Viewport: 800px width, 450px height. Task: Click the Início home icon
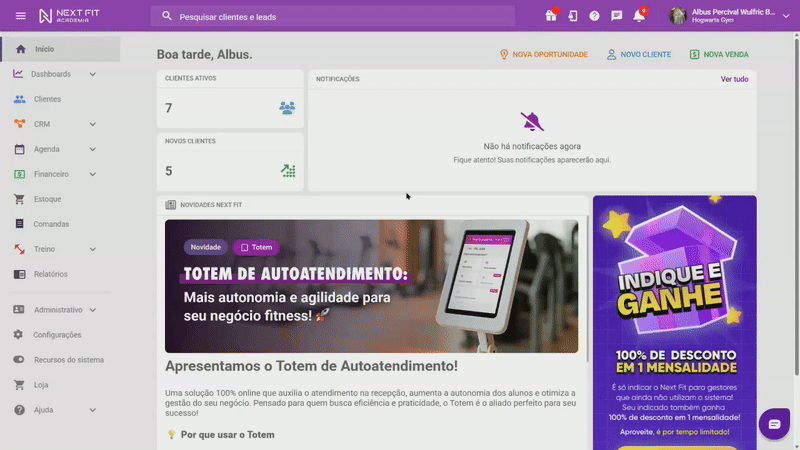pos(20,49)
